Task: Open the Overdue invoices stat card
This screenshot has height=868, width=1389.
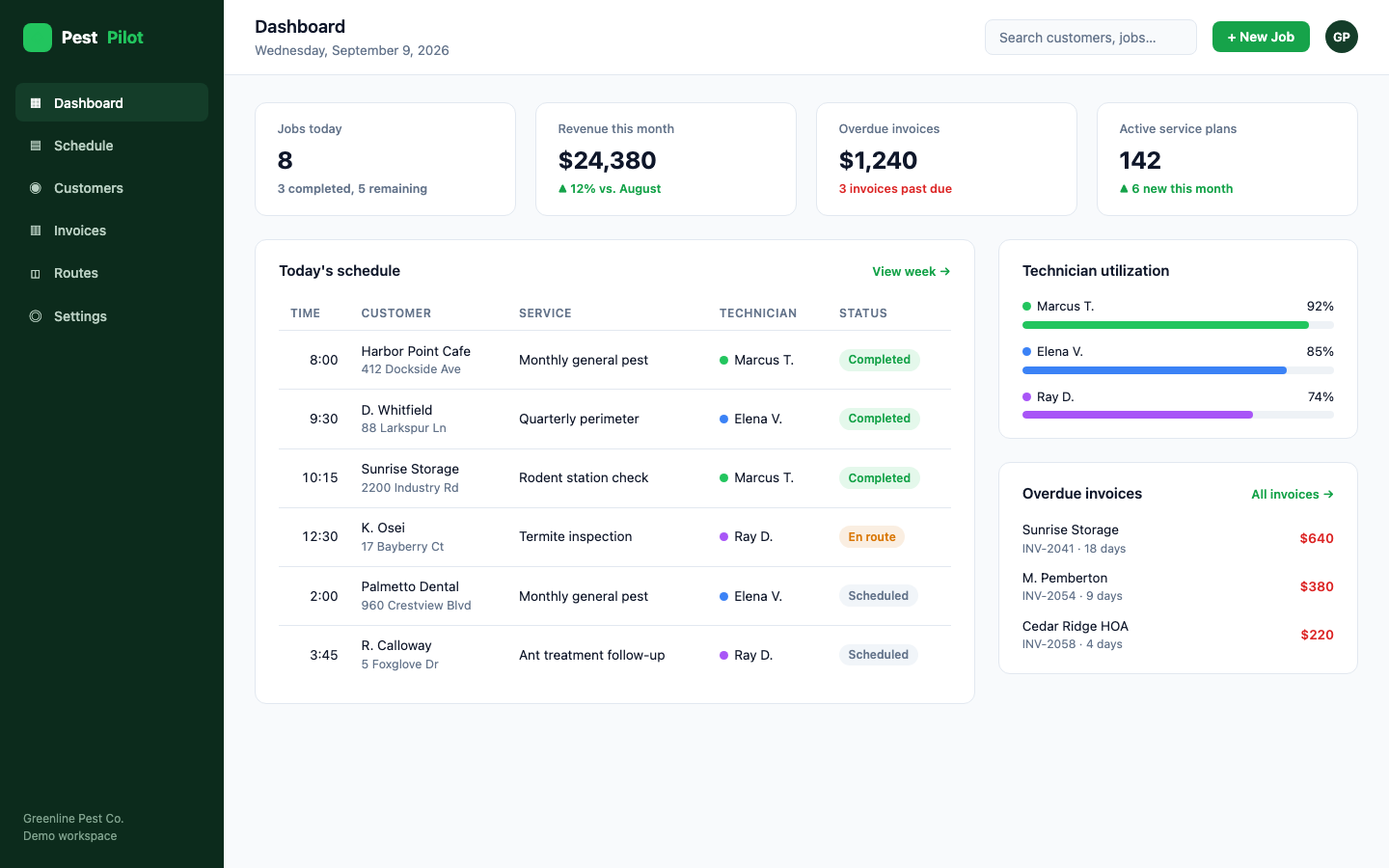Action: pyautogui.click(x=946, y=159)
